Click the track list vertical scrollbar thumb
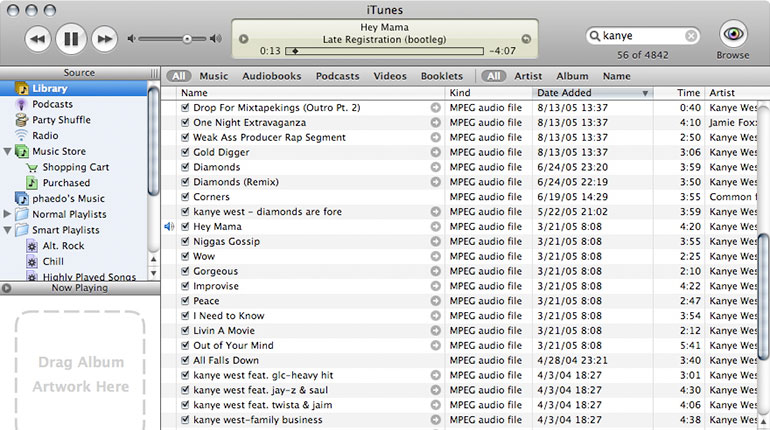 tap(764, 297)
